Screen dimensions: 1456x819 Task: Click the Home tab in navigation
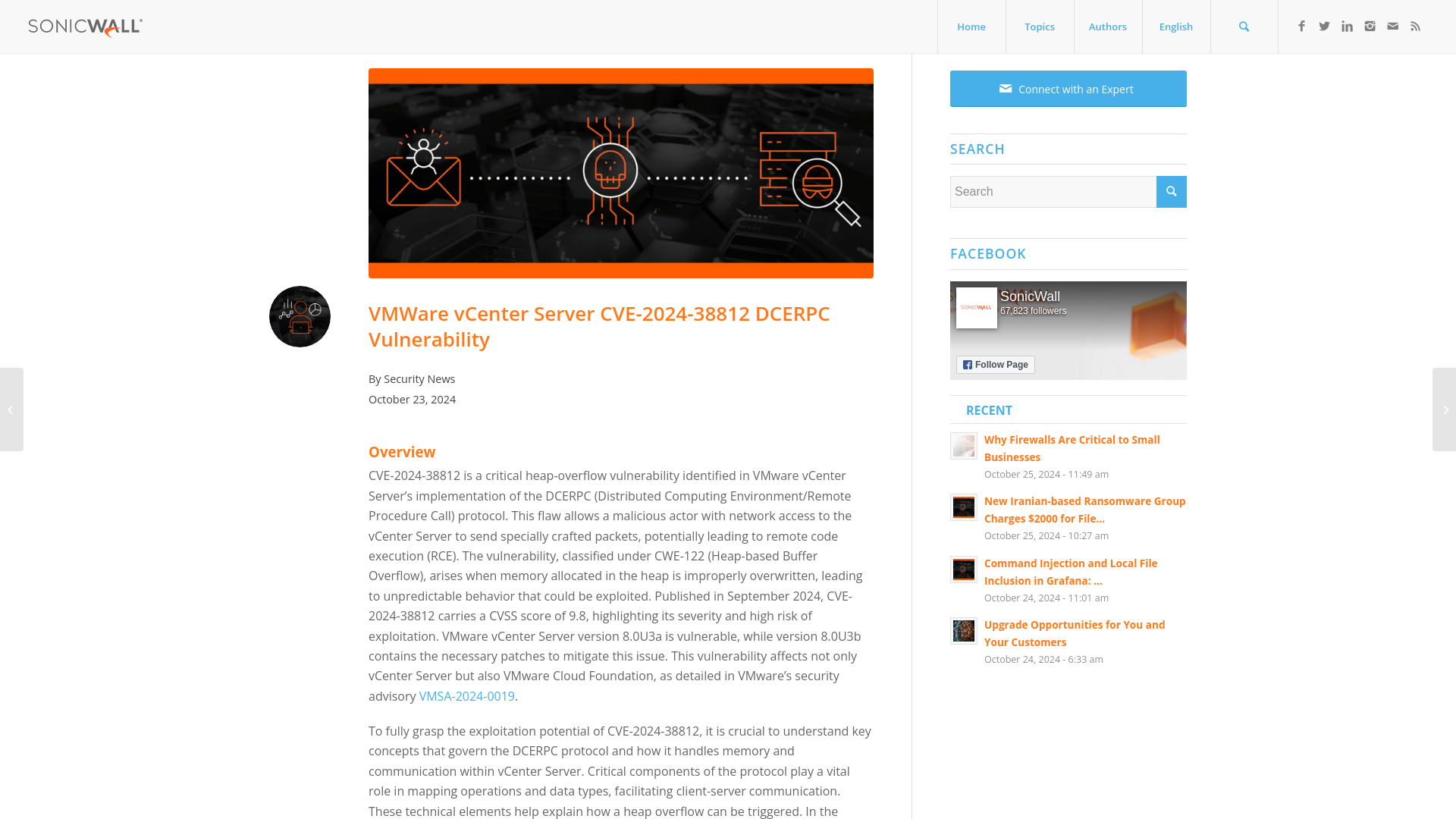pos(970,27)
